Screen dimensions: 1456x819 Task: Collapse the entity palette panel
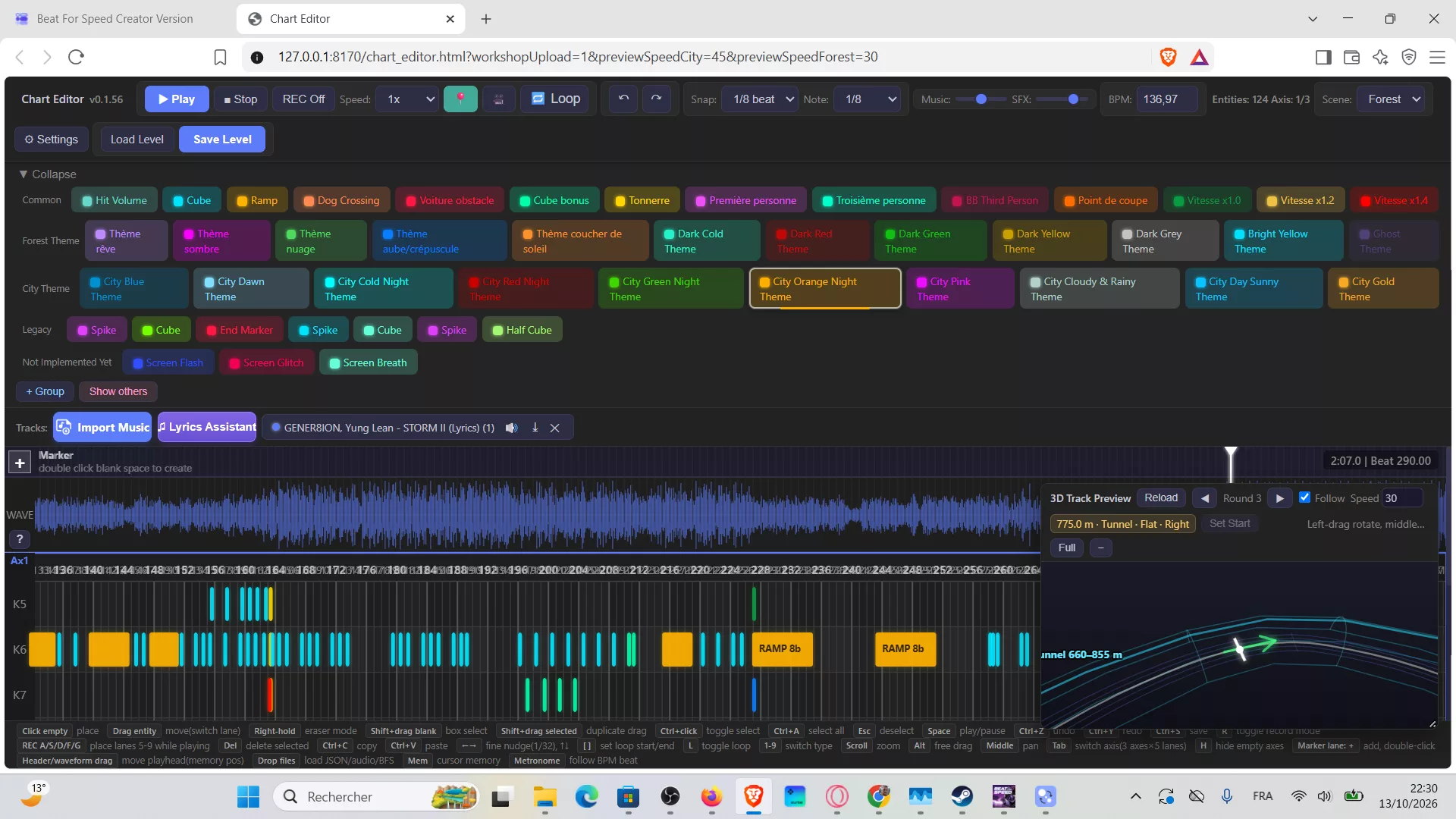click(48, 174)
